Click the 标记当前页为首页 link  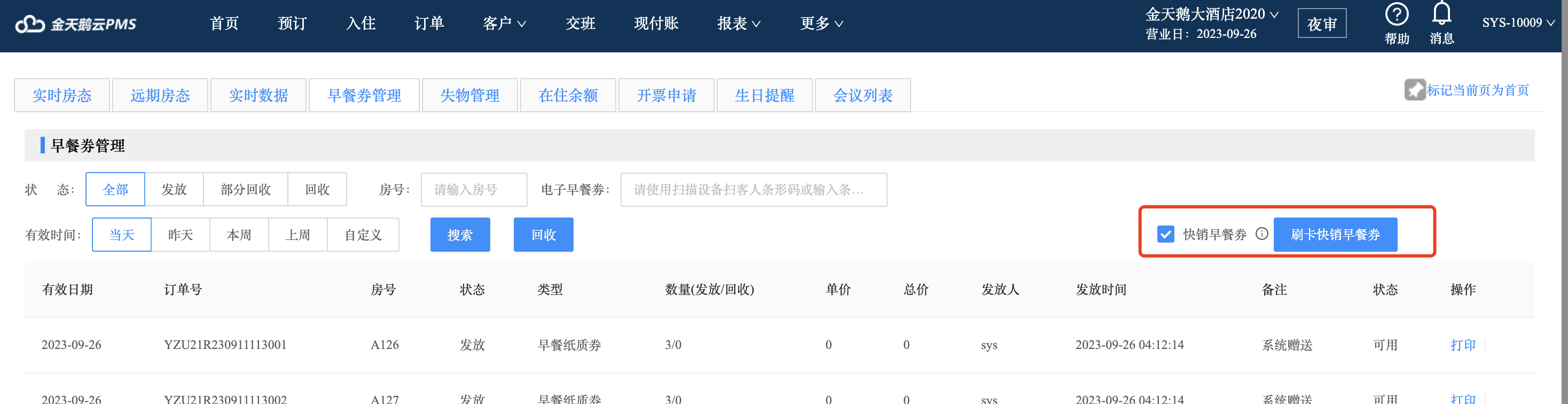tap(1478, 90)
